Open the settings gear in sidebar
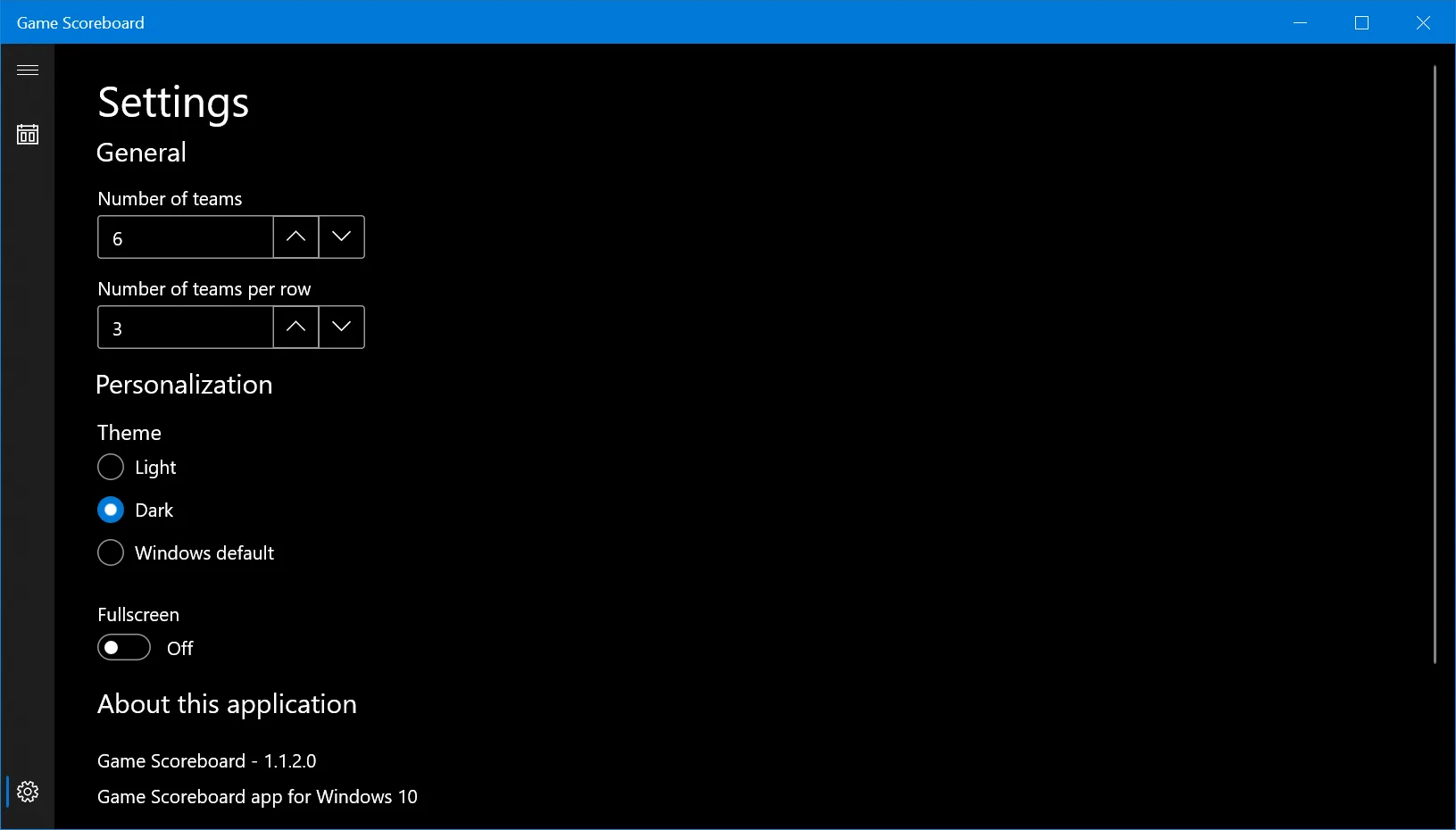The width and height of the screenshot is (1456, 830). tap(28, 792)
